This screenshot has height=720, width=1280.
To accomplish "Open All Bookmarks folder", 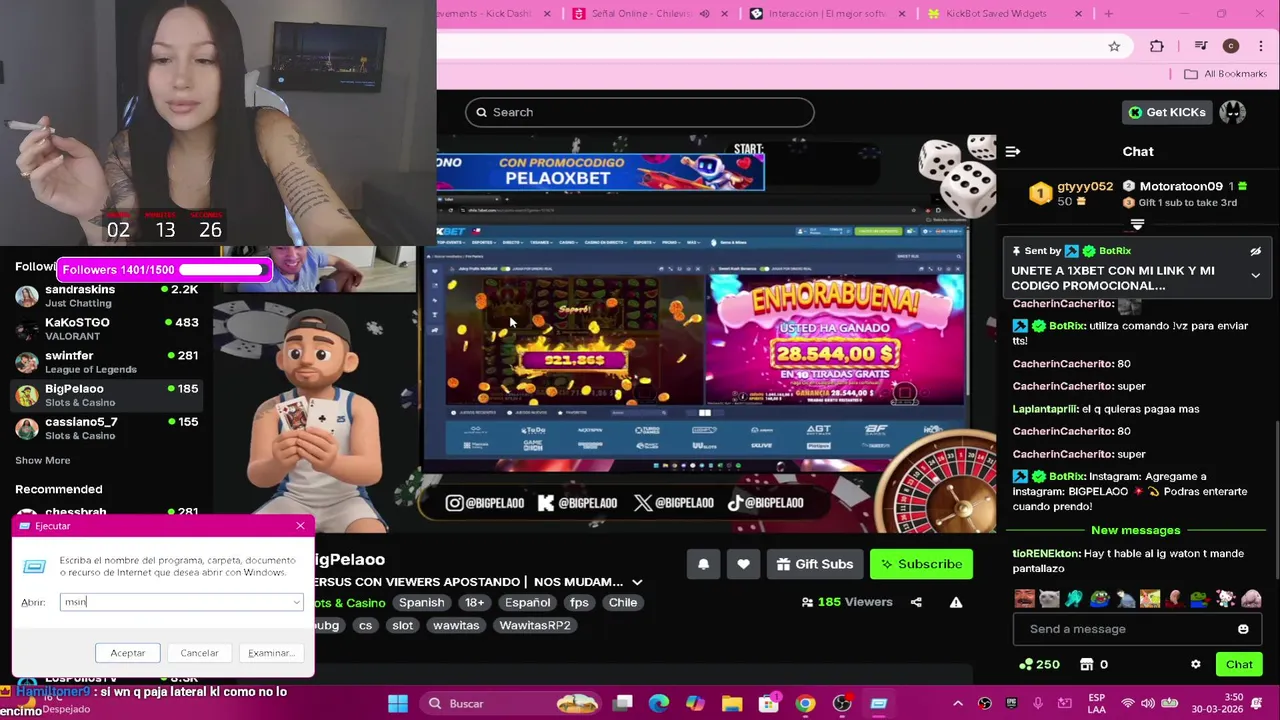I will pyautogui.click(x=1225, y=74).
